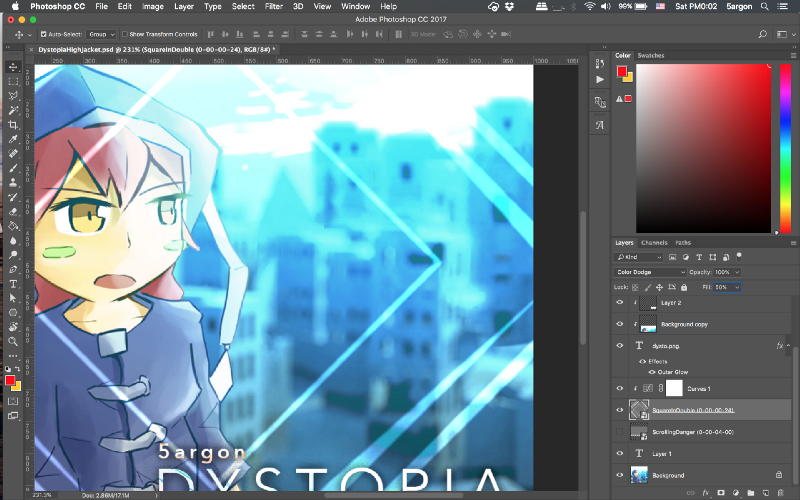
Task: Toggle Outer Glow effect visibility
Action: pyautogui.click(x=652, y=372)
